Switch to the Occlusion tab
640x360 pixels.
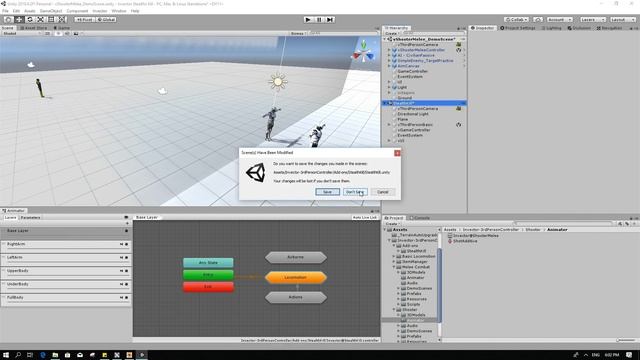coord(579,28)
